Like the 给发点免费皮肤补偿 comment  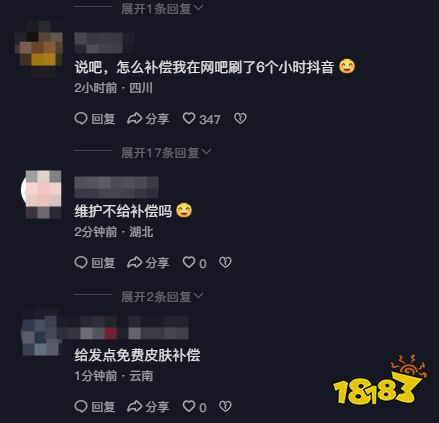(x=189, y=406)
